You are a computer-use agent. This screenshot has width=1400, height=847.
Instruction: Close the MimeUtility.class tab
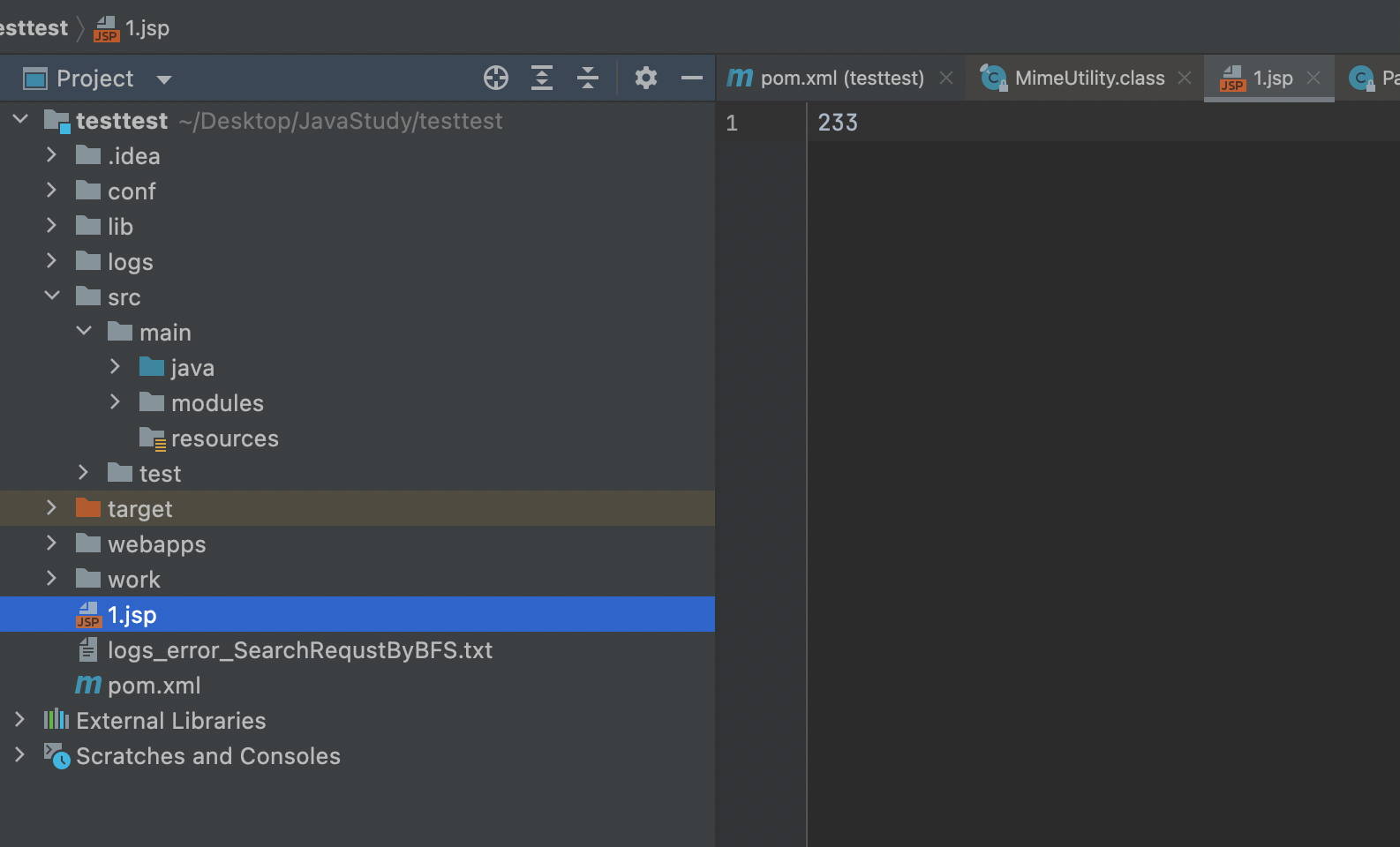point(1185,78)
